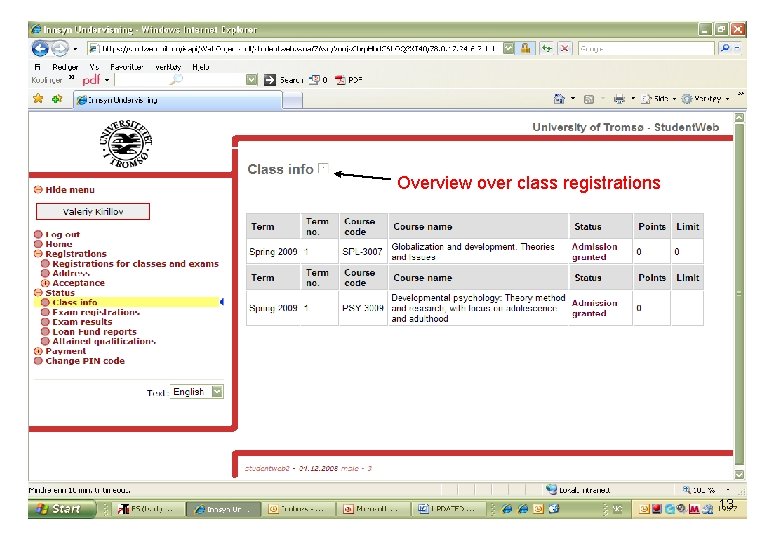Click the PDF toolbar button
The height and width of the screenshot is (540, 780).
[348, 80]
